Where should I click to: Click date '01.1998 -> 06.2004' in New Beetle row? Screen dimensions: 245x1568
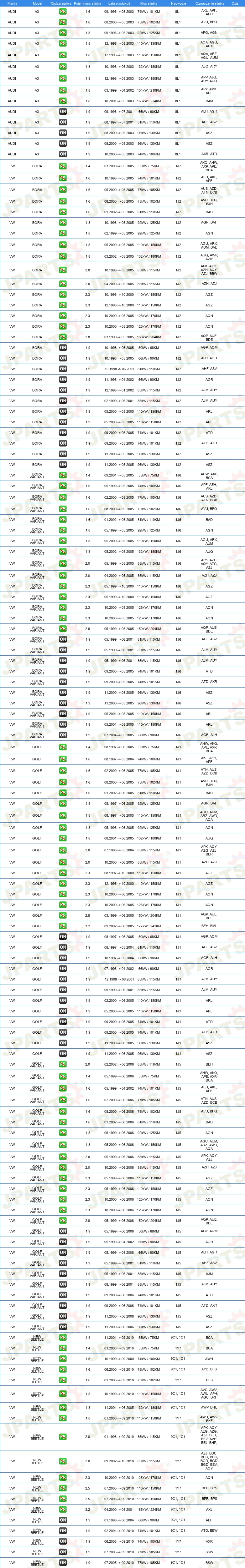coord(119,1520)
